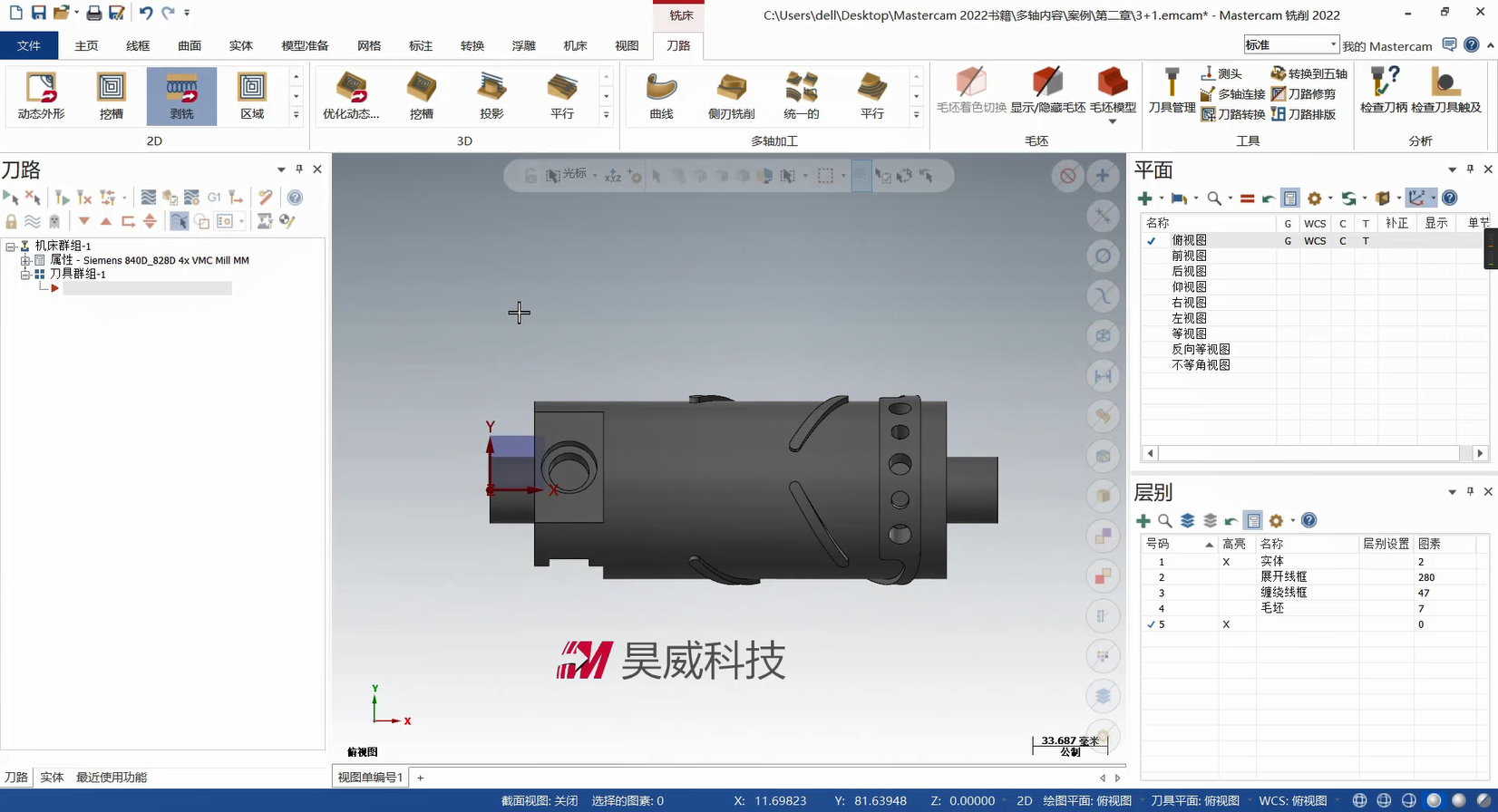
Task: Choose the 剥铣 peel mill toolpath
Action: point(181,96)
